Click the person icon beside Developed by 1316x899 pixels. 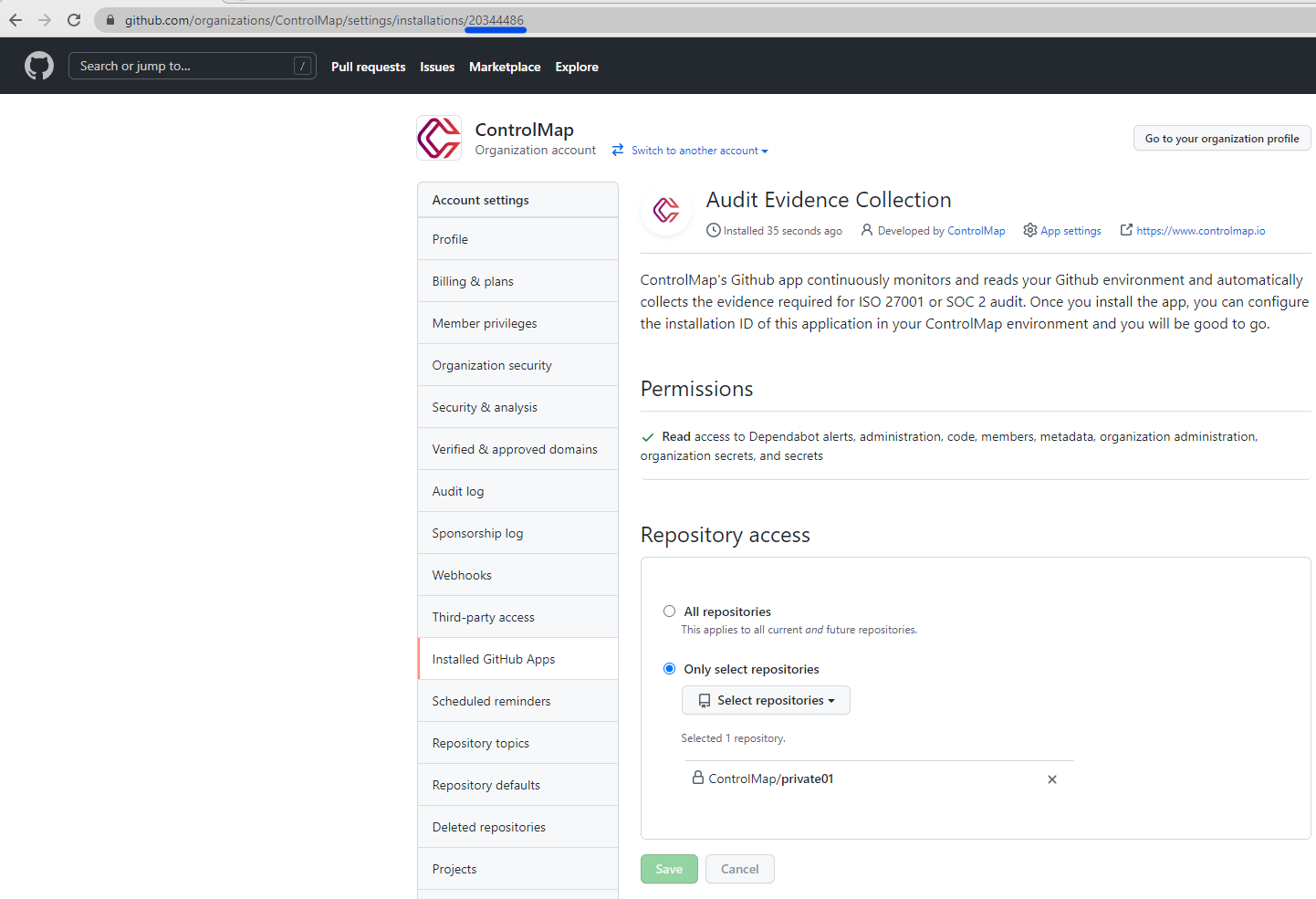tap(865, 230)
